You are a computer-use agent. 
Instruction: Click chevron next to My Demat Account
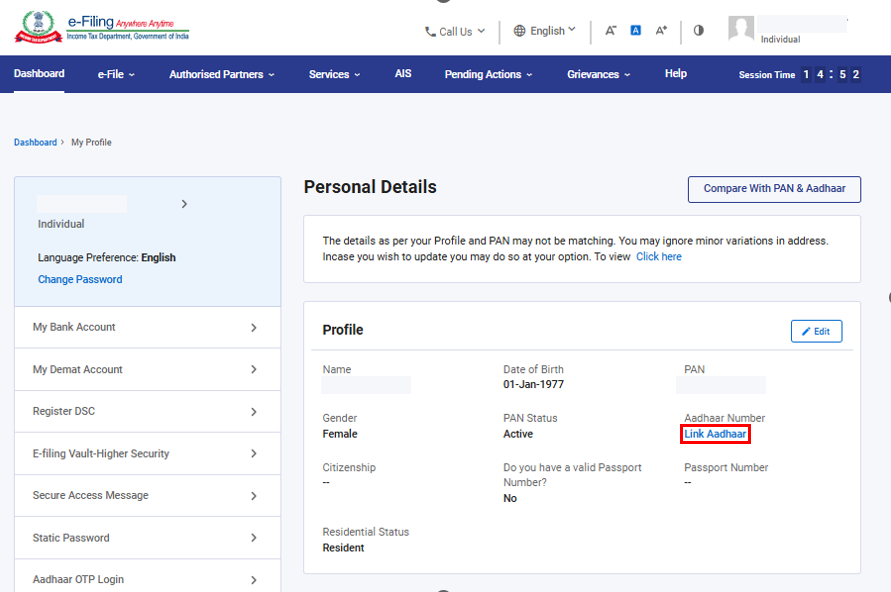click(253, 370)
